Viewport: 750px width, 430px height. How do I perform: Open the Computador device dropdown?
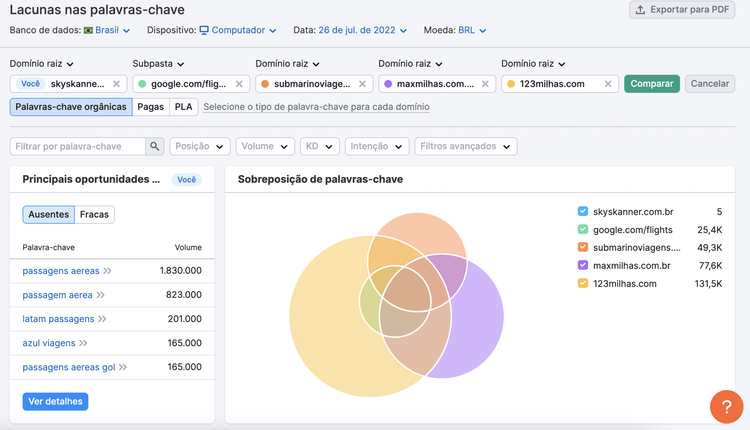[244, 30]
